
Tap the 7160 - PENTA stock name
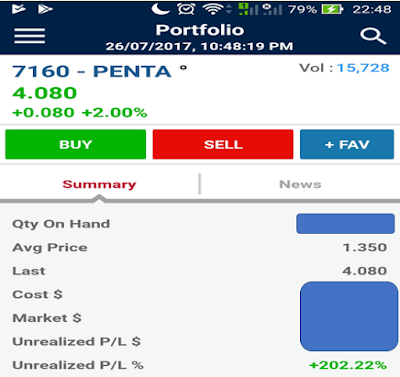[92, 71]
